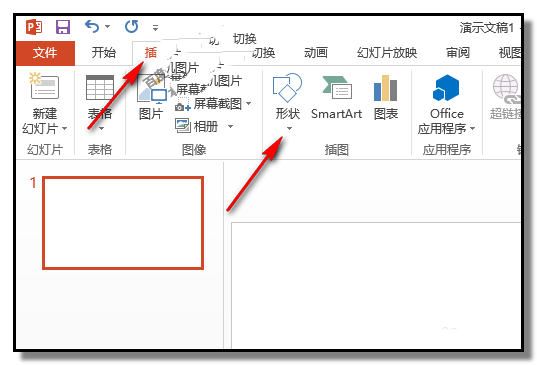The height and width of the screenshot is (365, 537).
Task: Expand the 相册 dropdown arrow
Action: click(230, 127)
